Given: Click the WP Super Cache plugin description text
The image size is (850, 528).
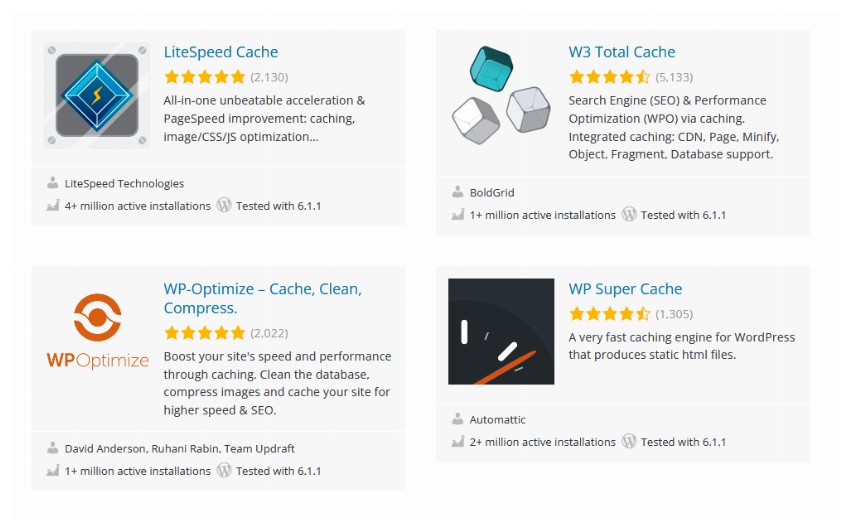Looking at the screenshot, I should point(681,346).
